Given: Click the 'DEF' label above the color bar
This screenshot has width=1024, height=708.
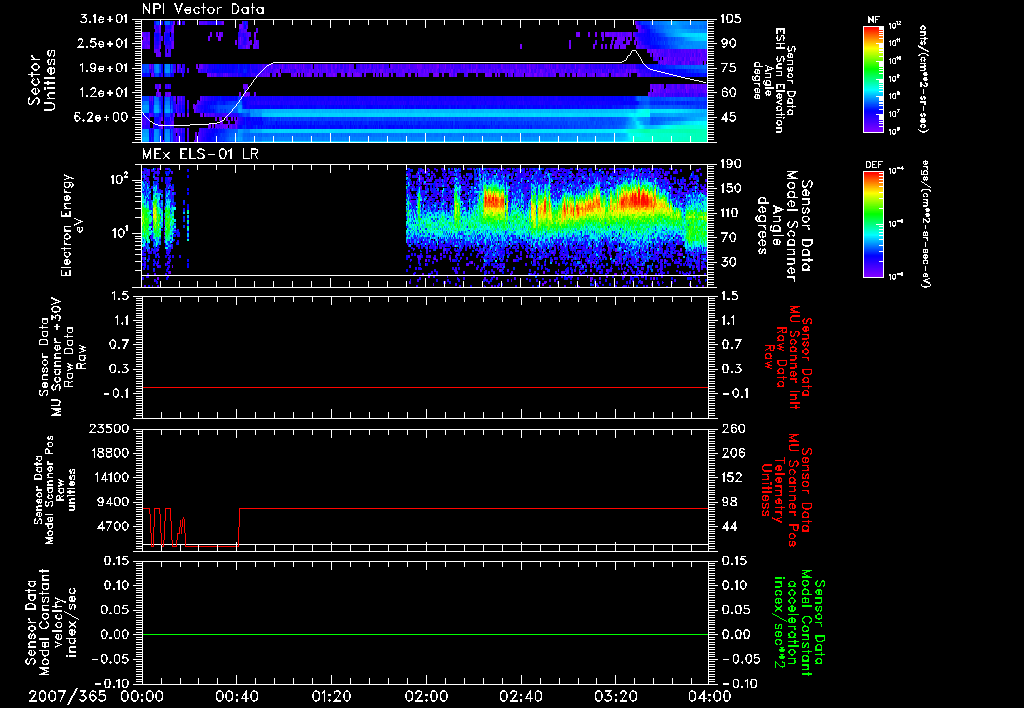Looking at the screenshot, I should [873, 165].
